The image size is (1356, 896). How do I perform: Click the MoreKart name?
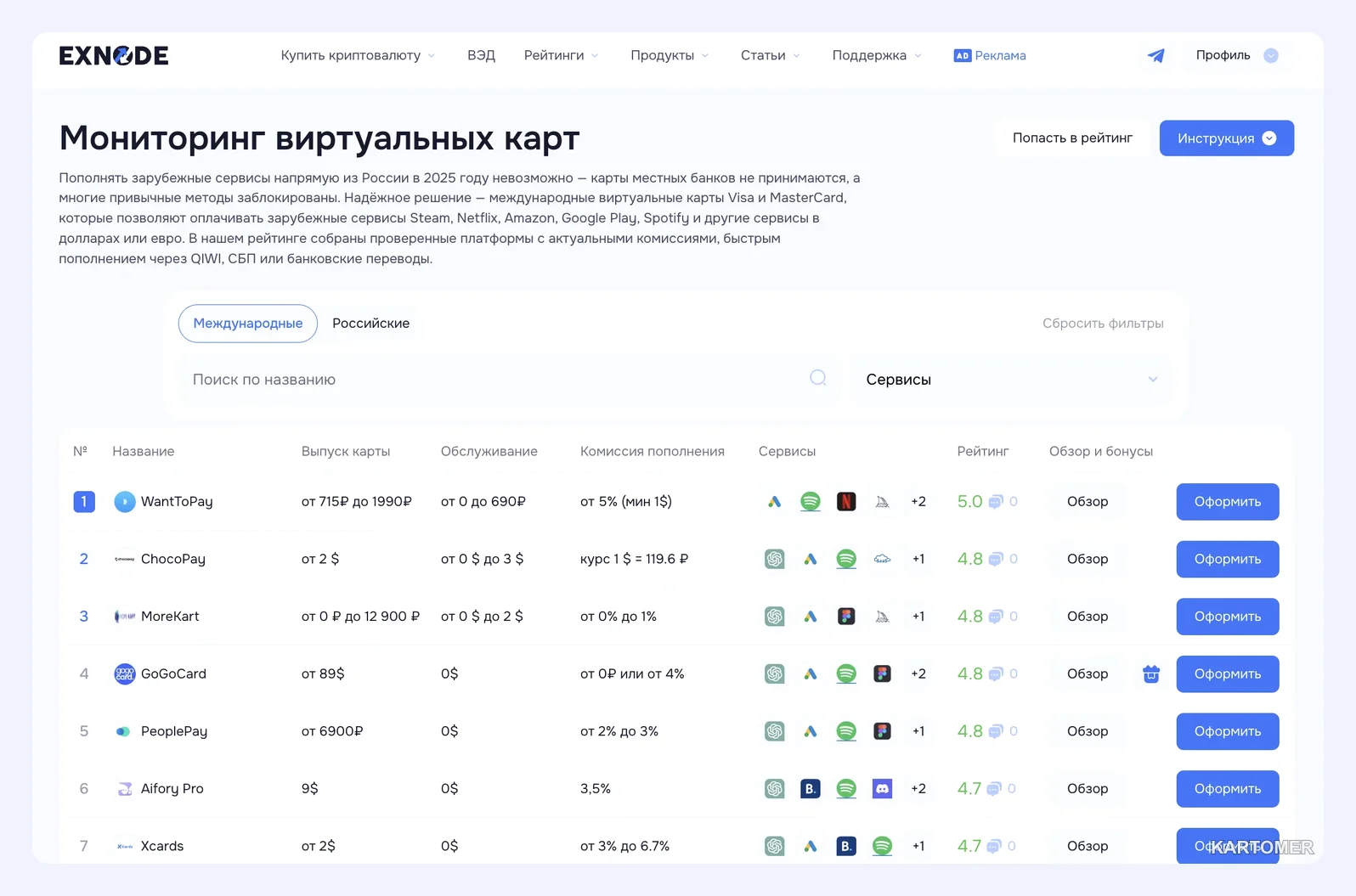coord(170,616)
